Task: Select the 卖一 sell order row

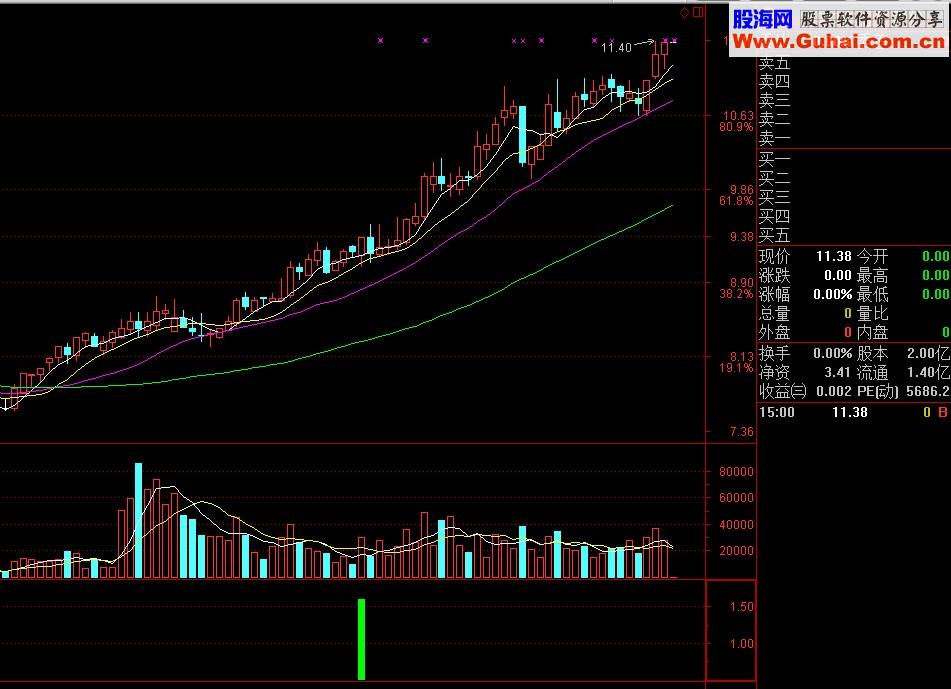Action: pyautogui.click(x=854, y=138)
